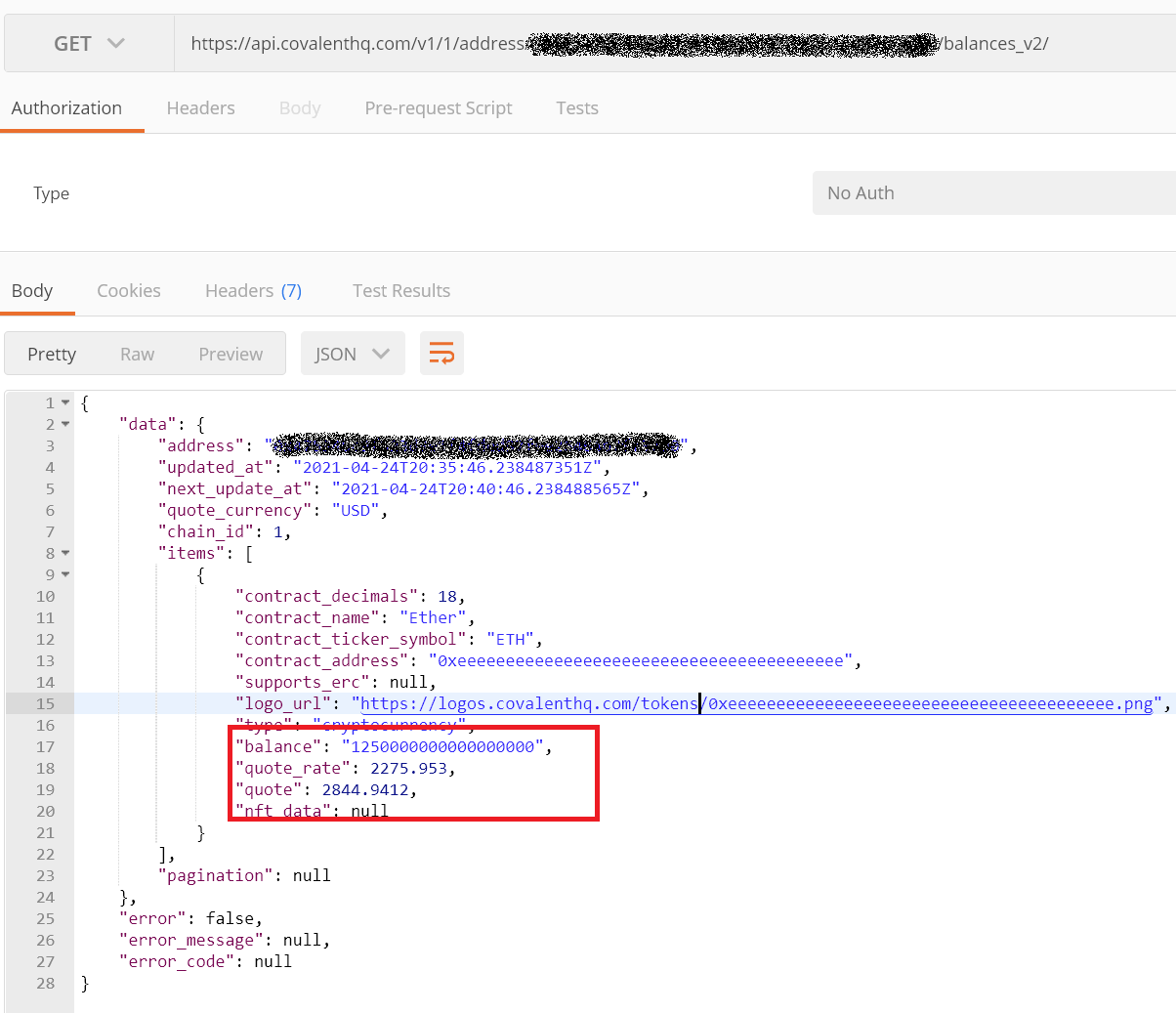Open the GET method dropdown
Image resolution: width=1176 pixels, height=1013 pixels.
[89, 44]
